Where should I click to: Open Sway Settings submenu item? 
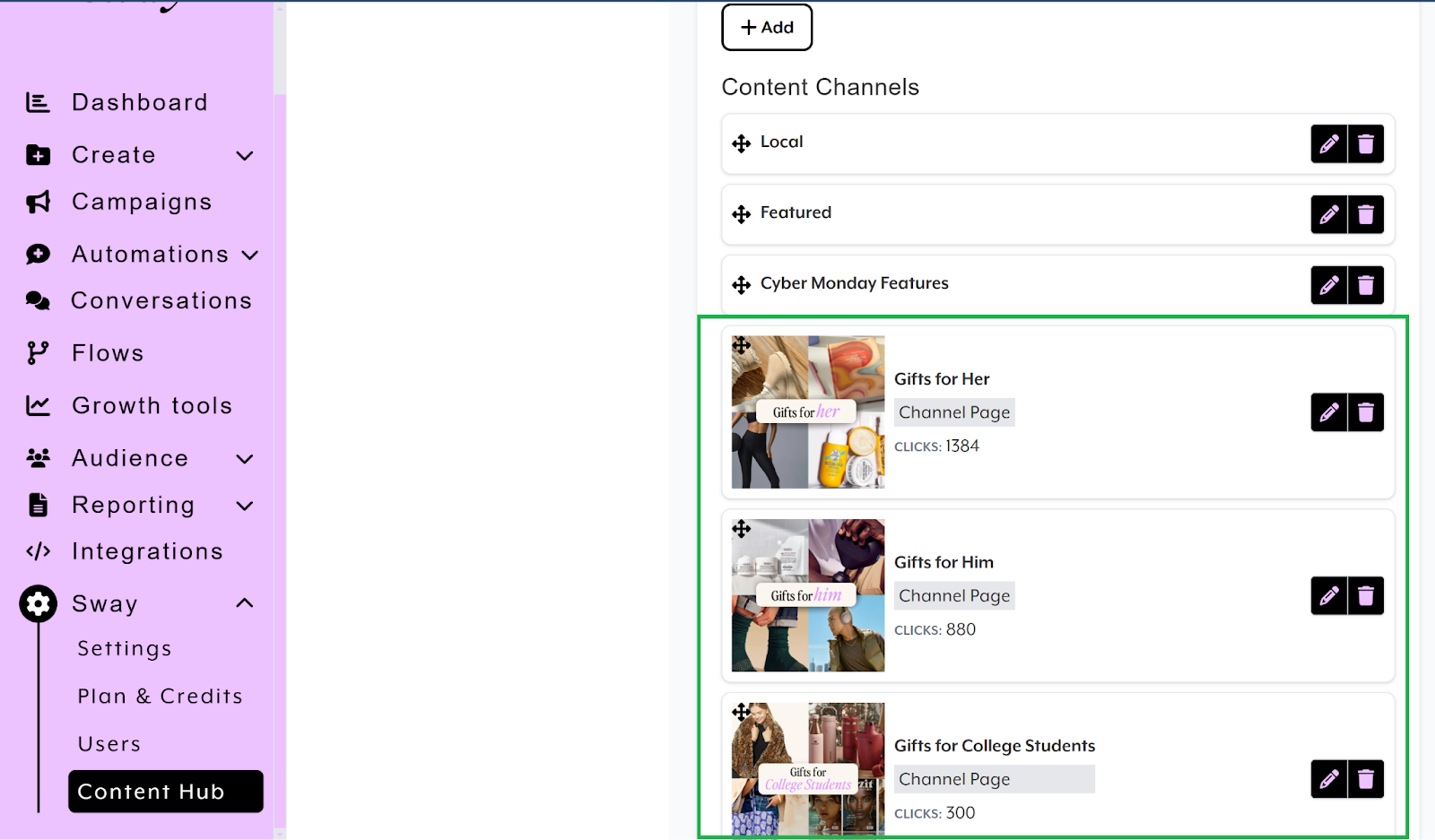pyautogui.click(x=125, y=648)
